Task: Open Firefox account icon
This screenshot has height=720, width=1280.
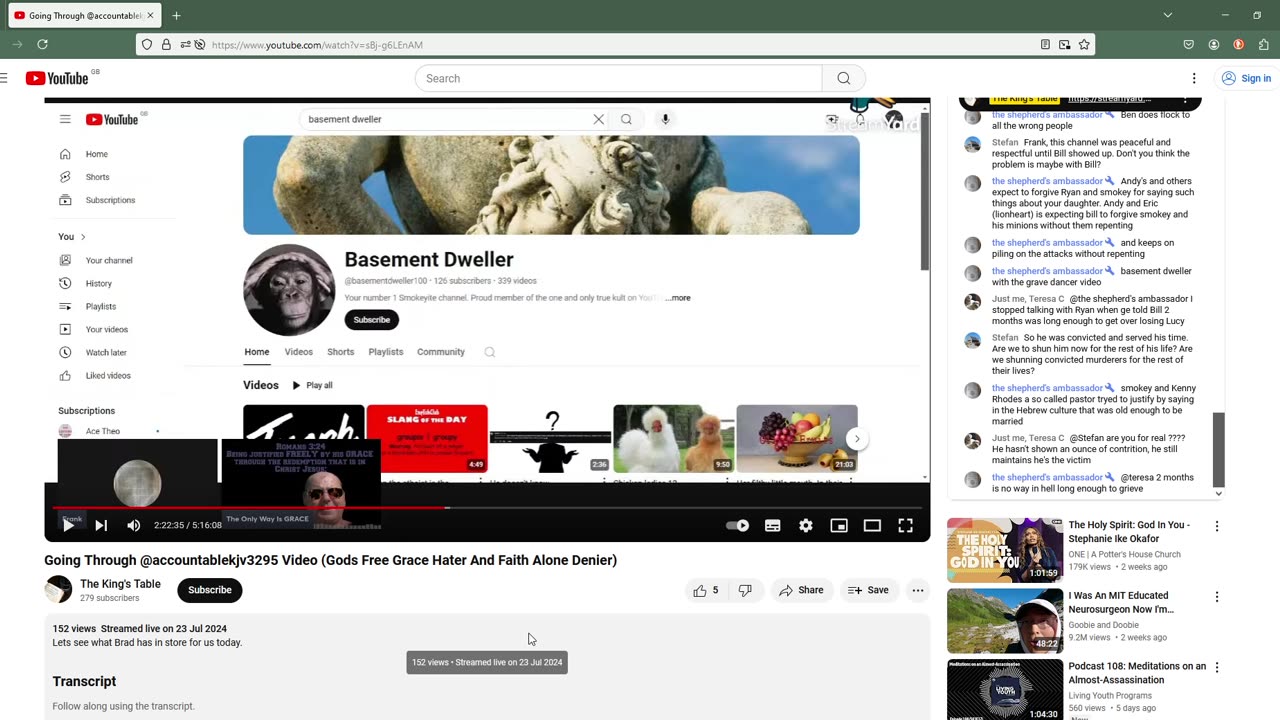Action: coord(1214,45)
